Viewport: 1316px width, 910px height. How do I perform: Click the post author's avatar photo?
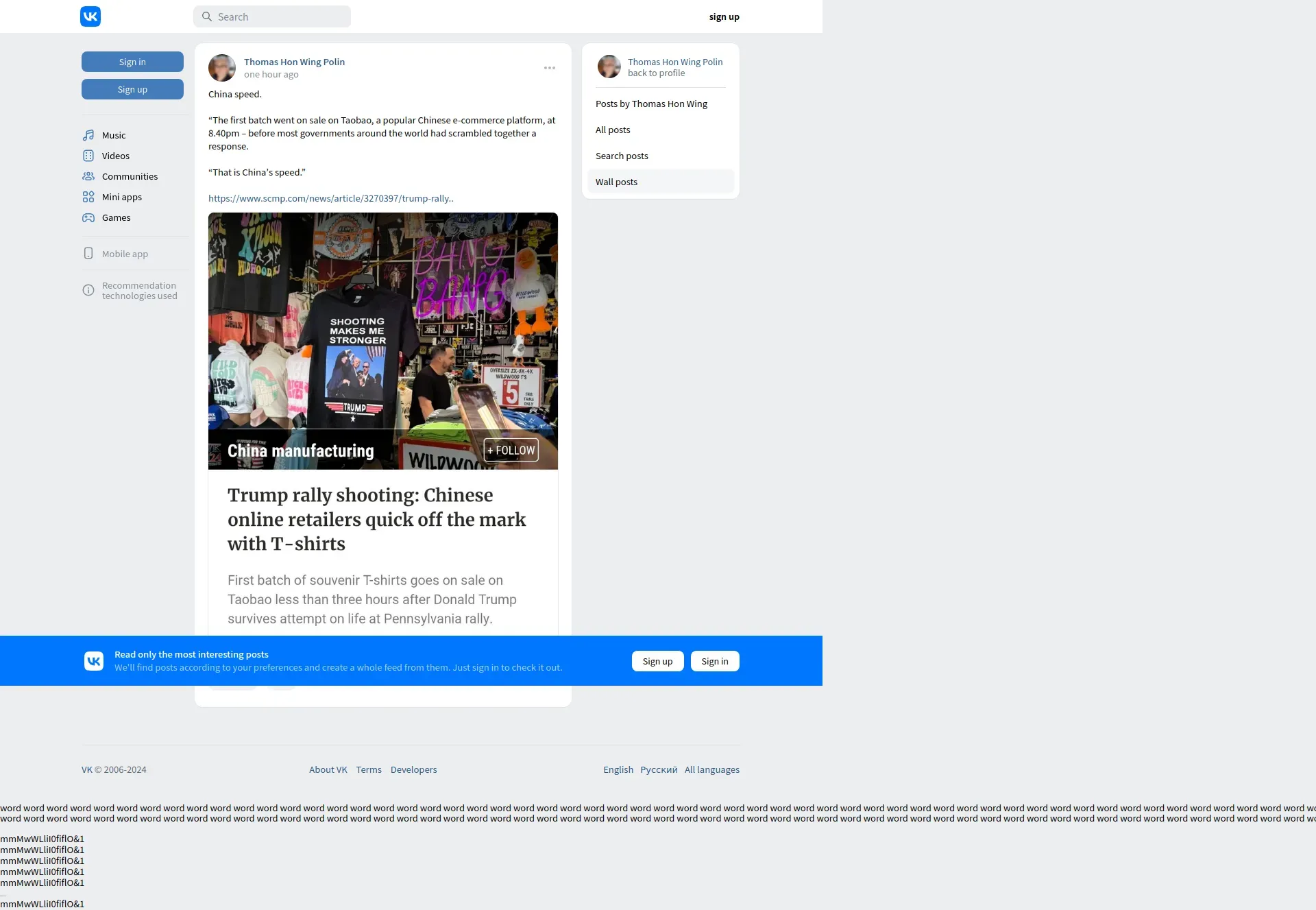pos(222,68)
